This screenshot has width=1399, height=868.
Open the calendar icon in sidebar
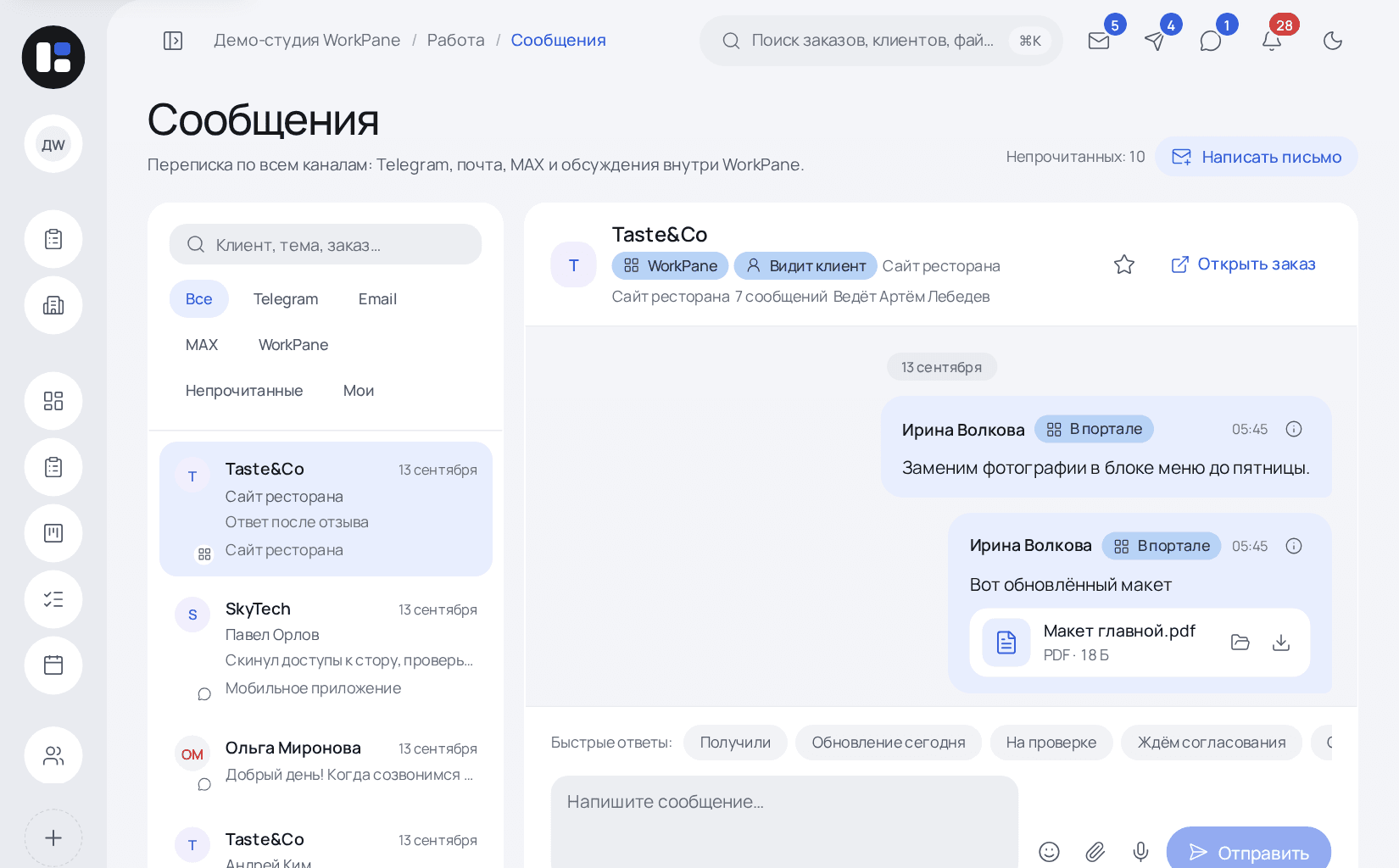coord(53,665)
